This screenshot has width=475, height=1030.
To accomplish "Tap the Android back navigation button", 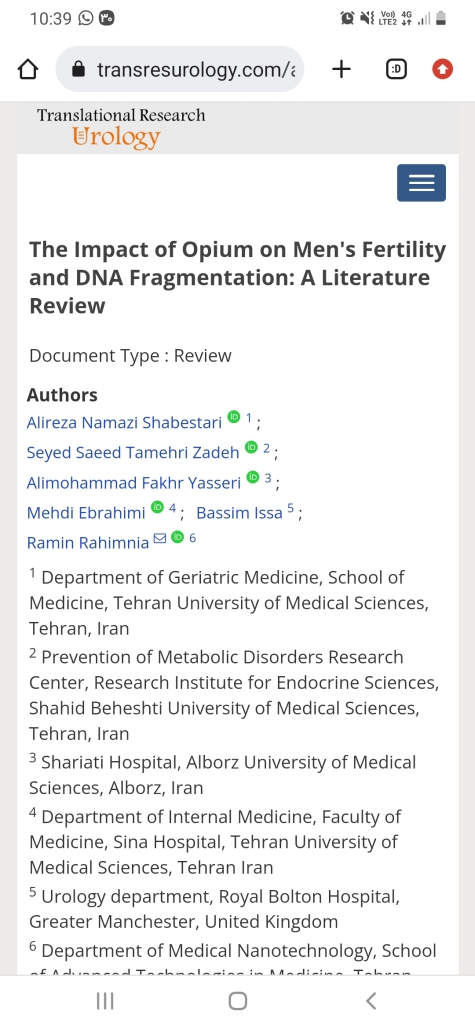I will pyautogui.click(x=371, y=1001).
